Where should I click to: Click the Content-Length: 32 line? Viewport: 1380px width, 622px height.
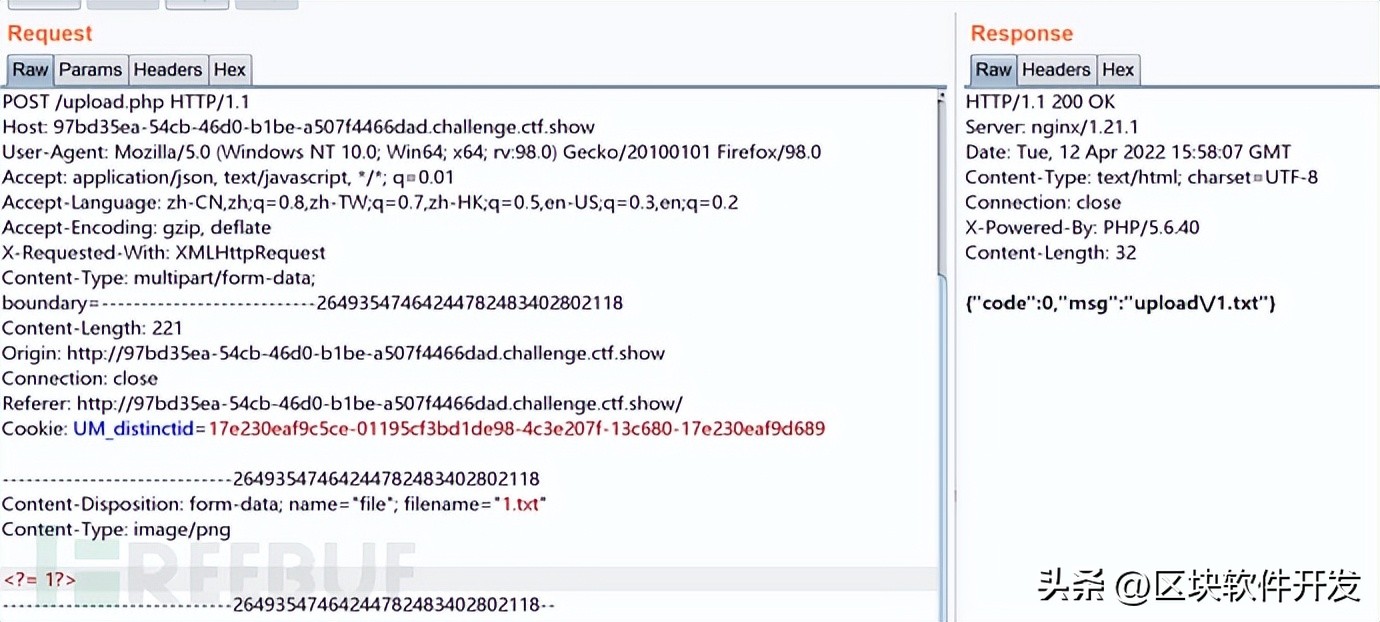1051,253
